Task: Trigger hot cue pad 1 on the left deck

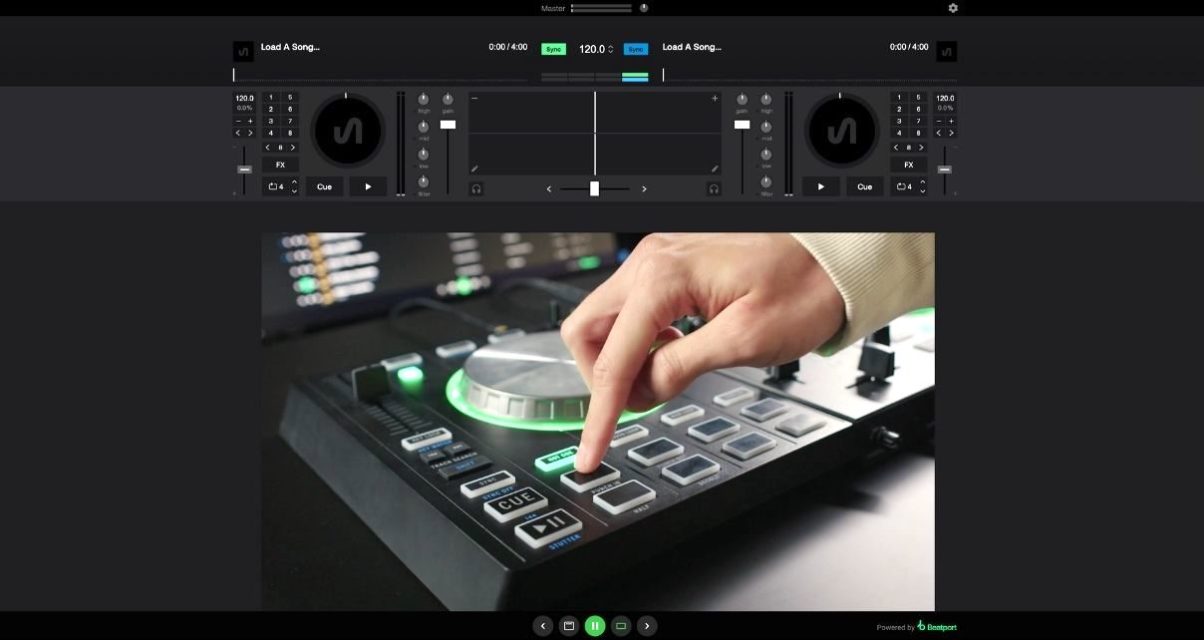Action: 271,97
